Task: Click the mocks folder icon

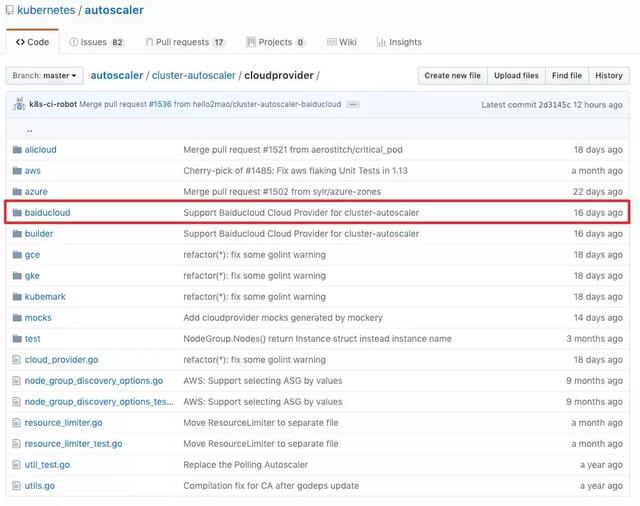Action: pyautogui.click(x=17, y=318)
